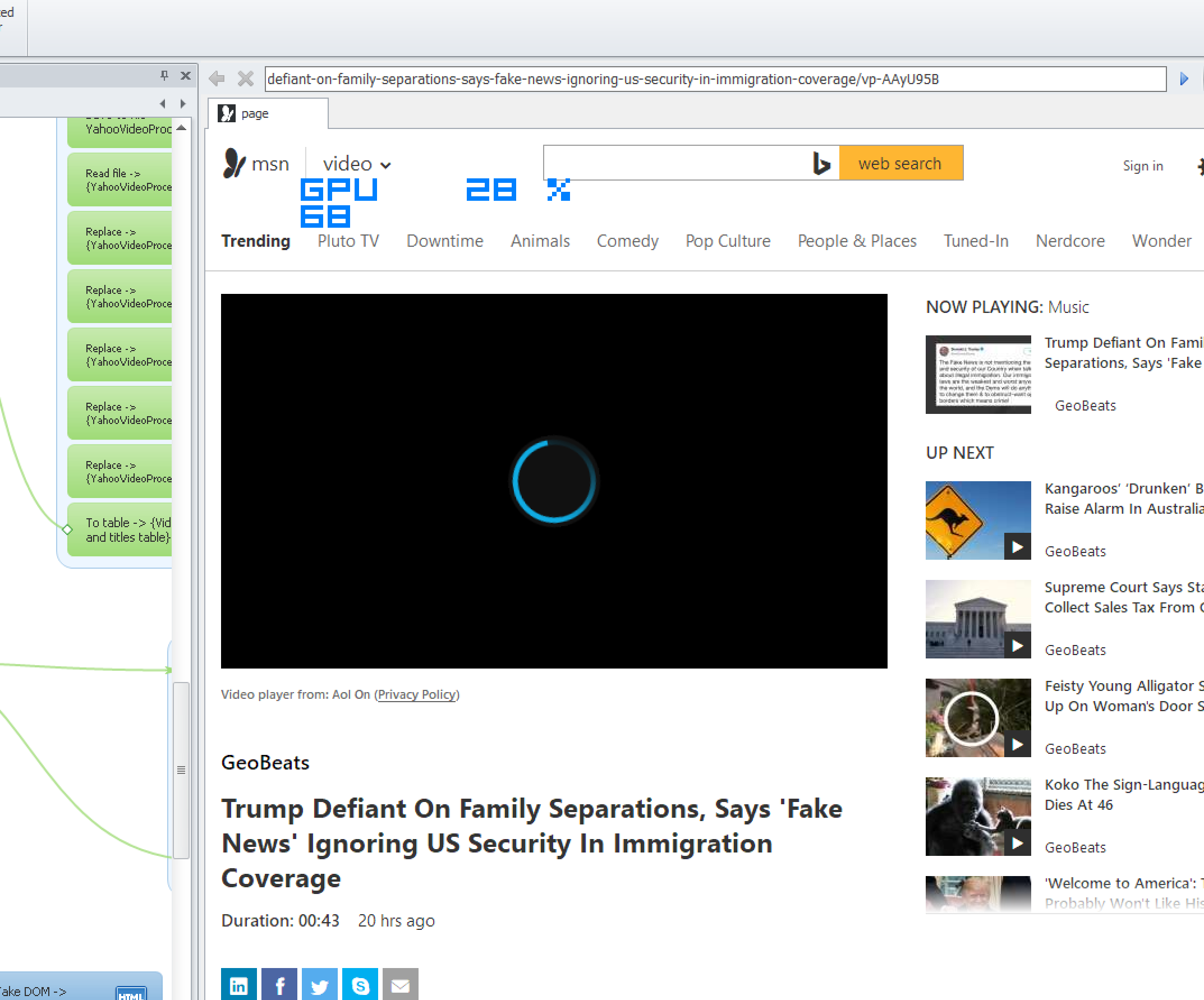This screenshot has width=1204, height=1000.
Task: Click the MSN butterfly logo
Action: (x=234, y=163)
